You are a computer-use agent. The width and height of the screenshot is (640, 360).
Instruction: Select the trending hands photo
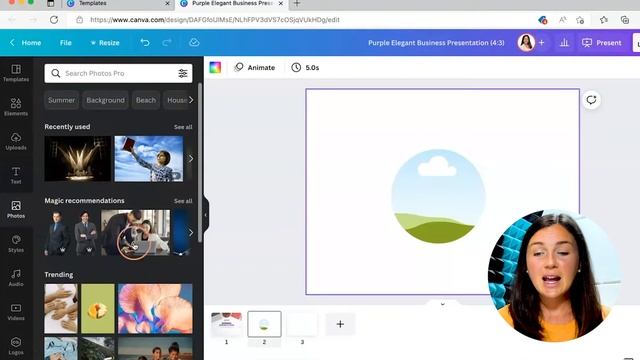(x=61, y=309)
